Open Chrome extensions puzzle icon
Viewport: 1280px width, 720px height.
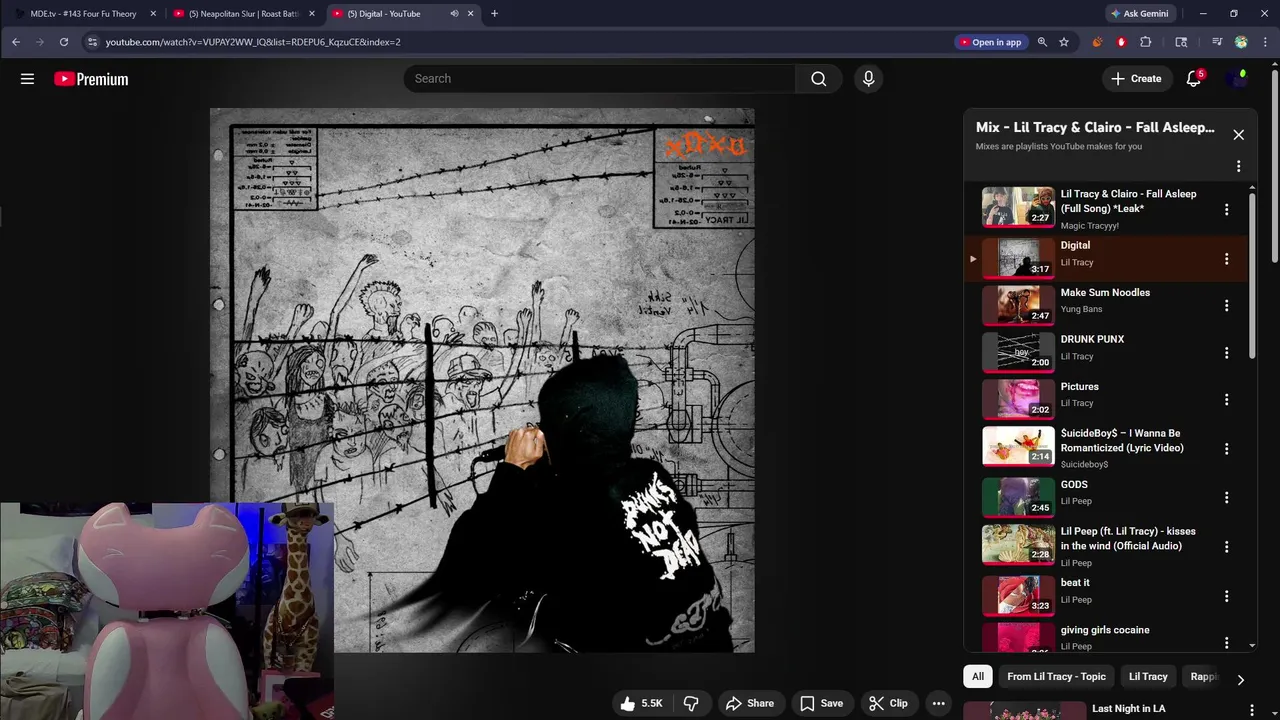pyautogui.click(x=1146, y=42)
